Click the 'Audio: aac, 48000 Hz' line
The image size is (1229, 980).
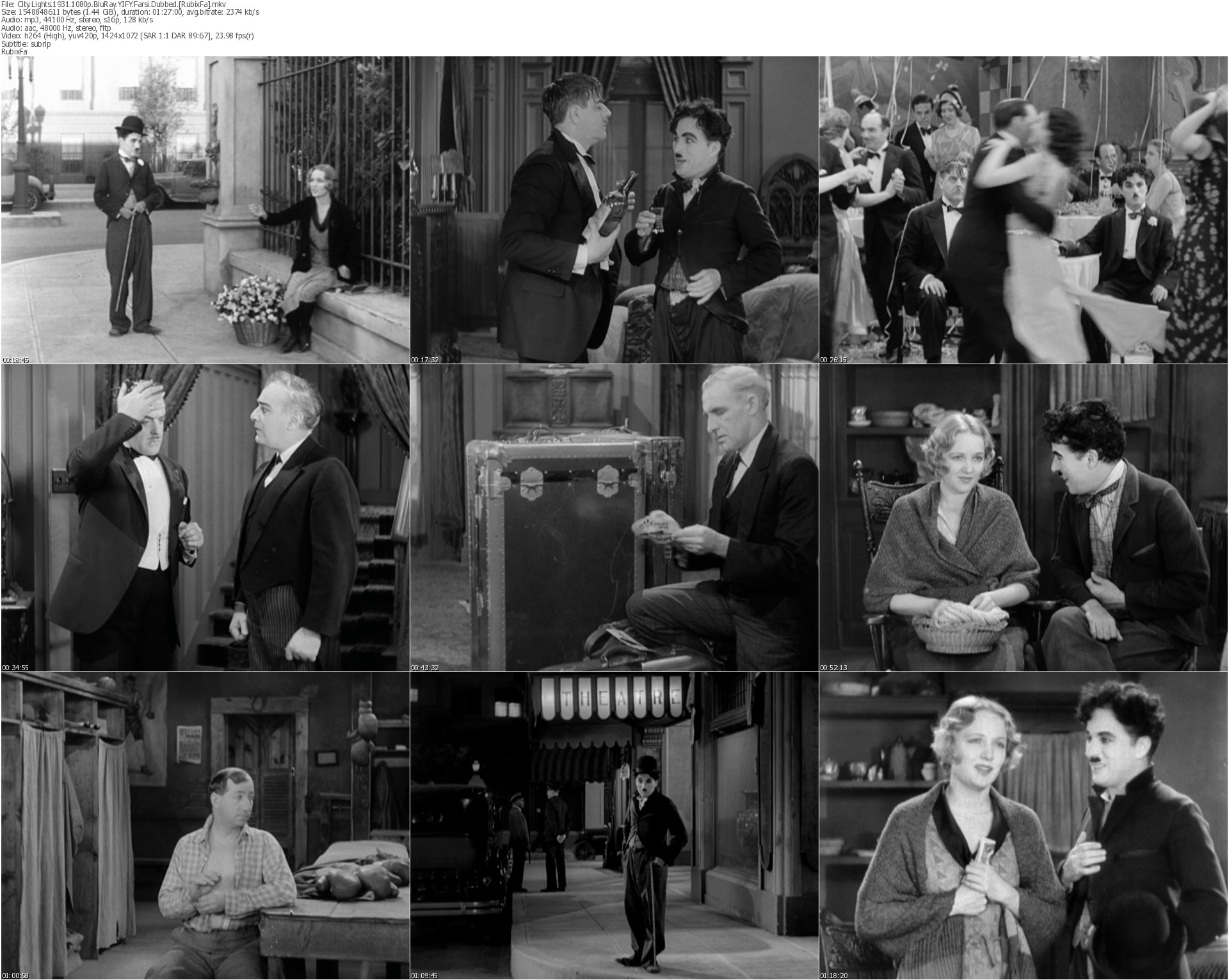coord(56,28)
